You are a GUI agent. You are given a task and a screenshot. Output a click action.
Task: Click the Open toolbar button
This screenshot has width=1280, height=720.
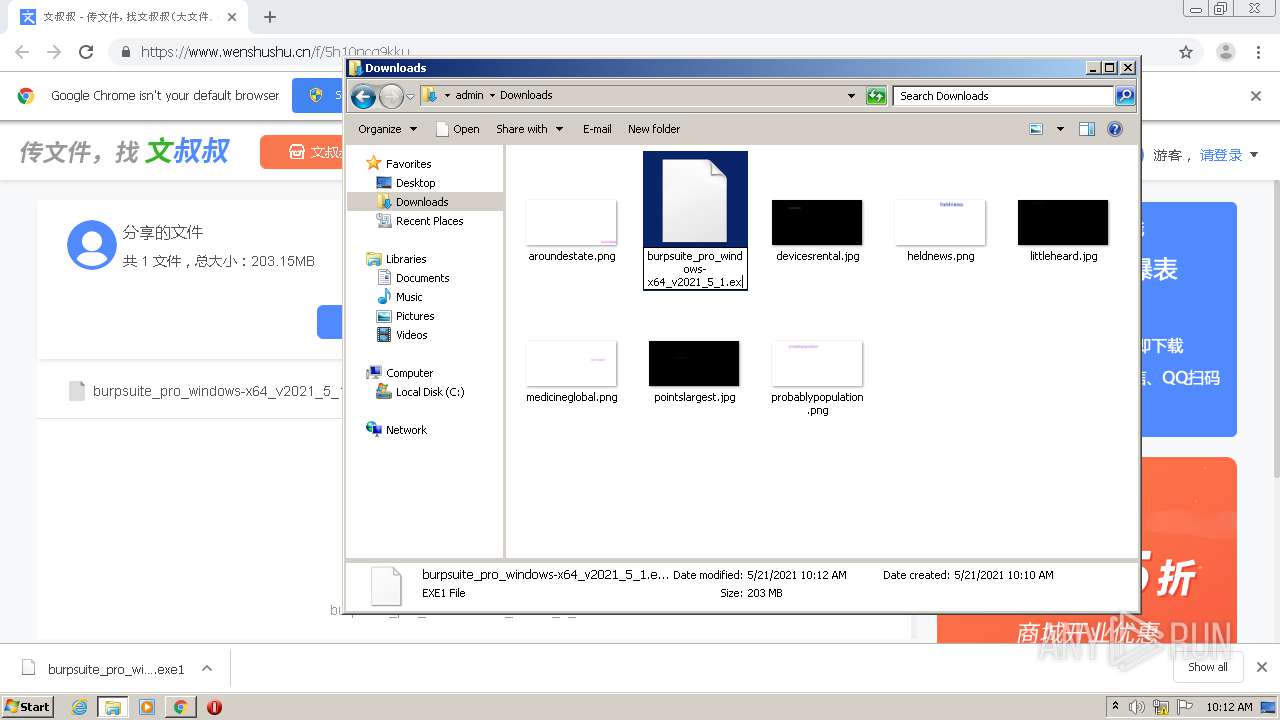pos(458,129)
